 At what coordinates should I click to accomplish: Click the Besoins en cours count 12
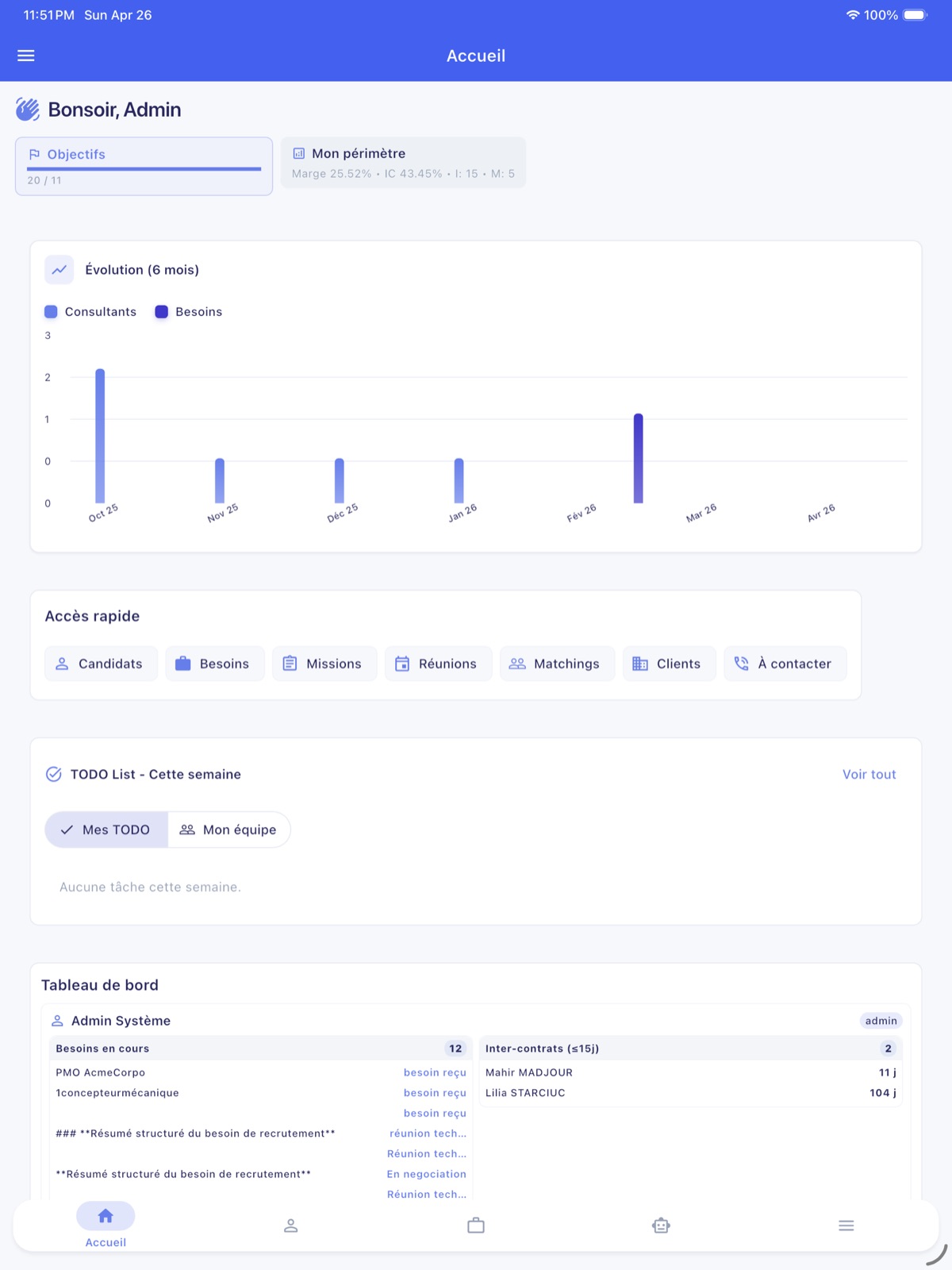point(455,1049)
